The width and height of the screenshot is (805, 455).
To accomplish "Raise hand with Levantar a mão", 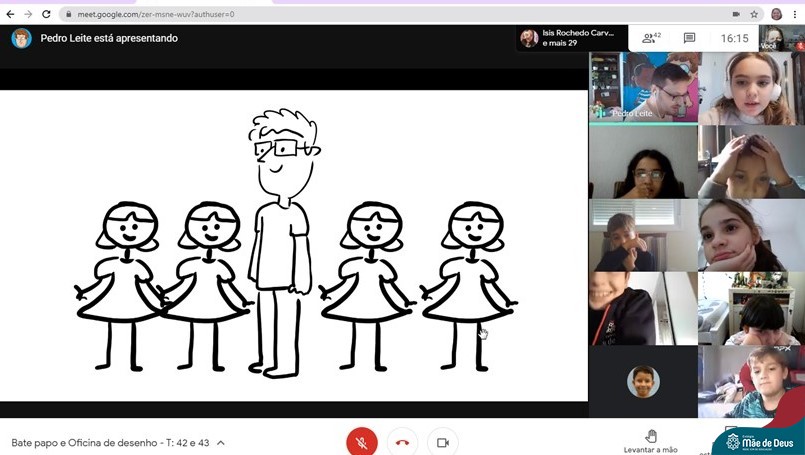I will pyautogui.click(x=650, y=441).
